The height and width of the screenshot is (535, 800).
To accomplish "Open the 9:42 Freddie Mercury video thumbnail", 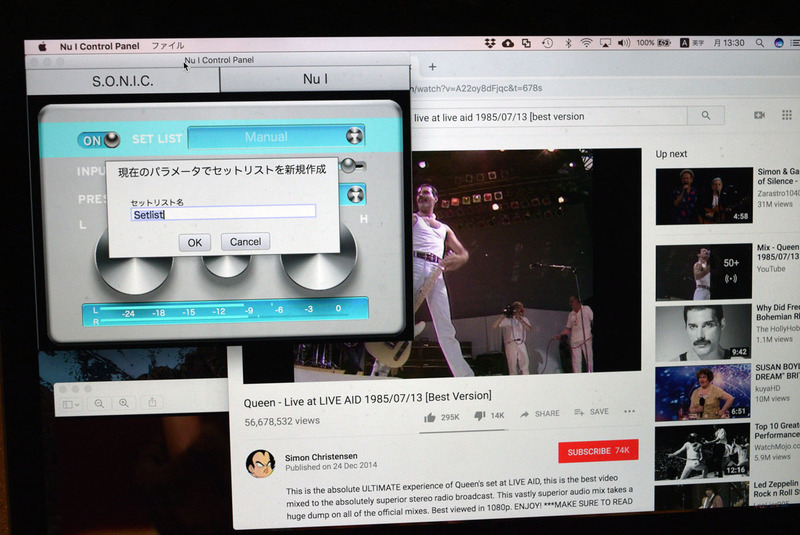I will (703, 333).
